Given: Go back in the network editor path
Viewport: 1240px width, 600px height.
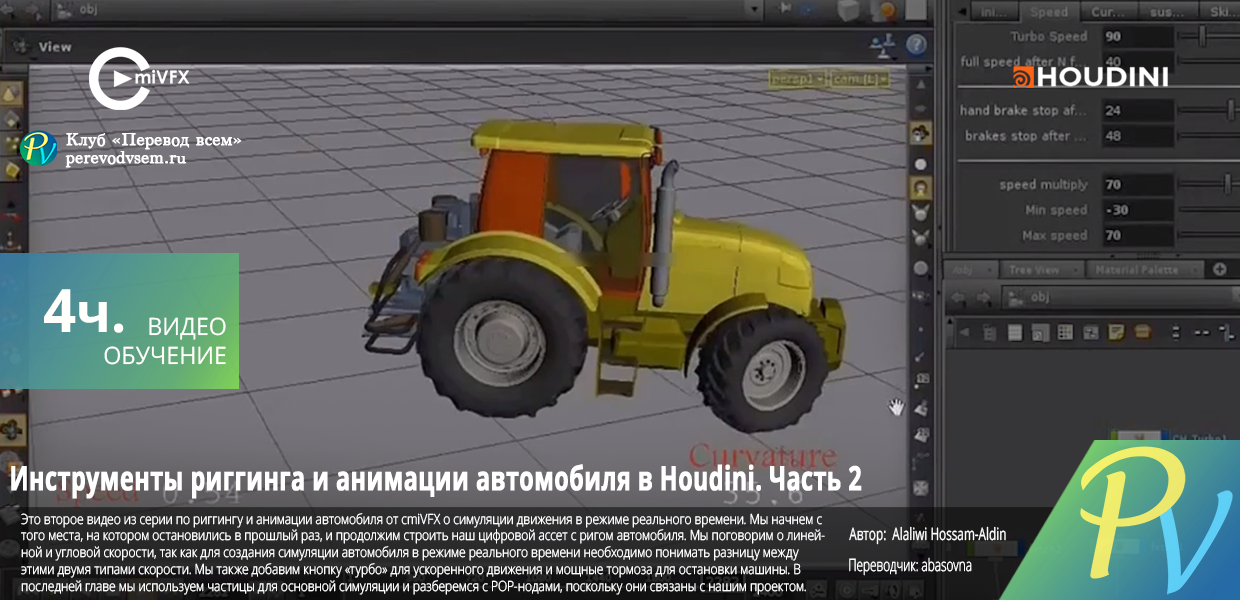Looking at the screenshot, I should click(x=958, y=297).
